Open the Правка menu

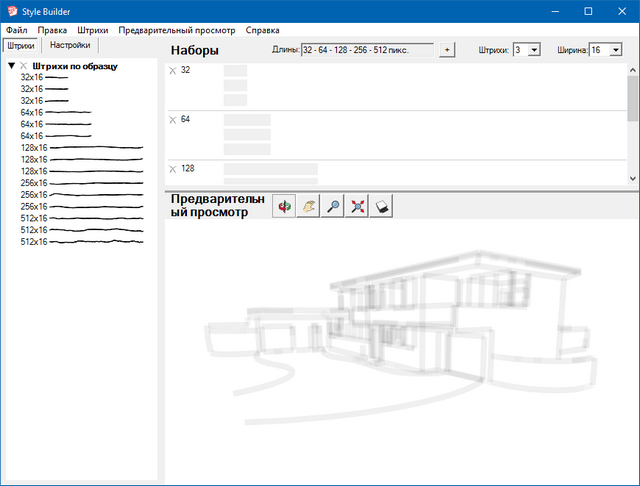coord(52,30)
